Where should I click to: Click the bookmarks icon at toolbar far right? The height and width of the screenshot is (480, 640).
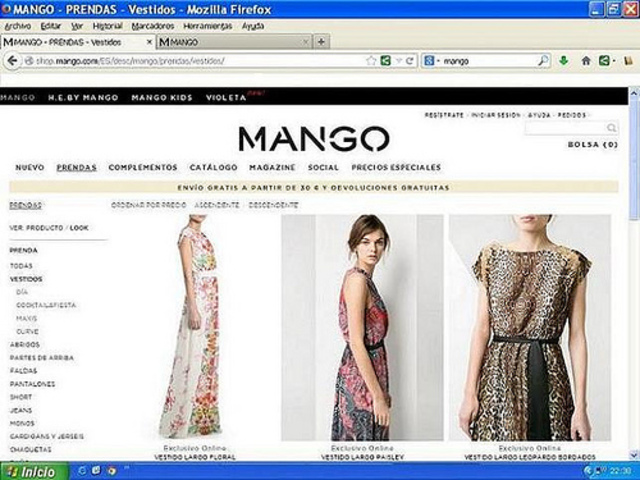tap(628, 61)
